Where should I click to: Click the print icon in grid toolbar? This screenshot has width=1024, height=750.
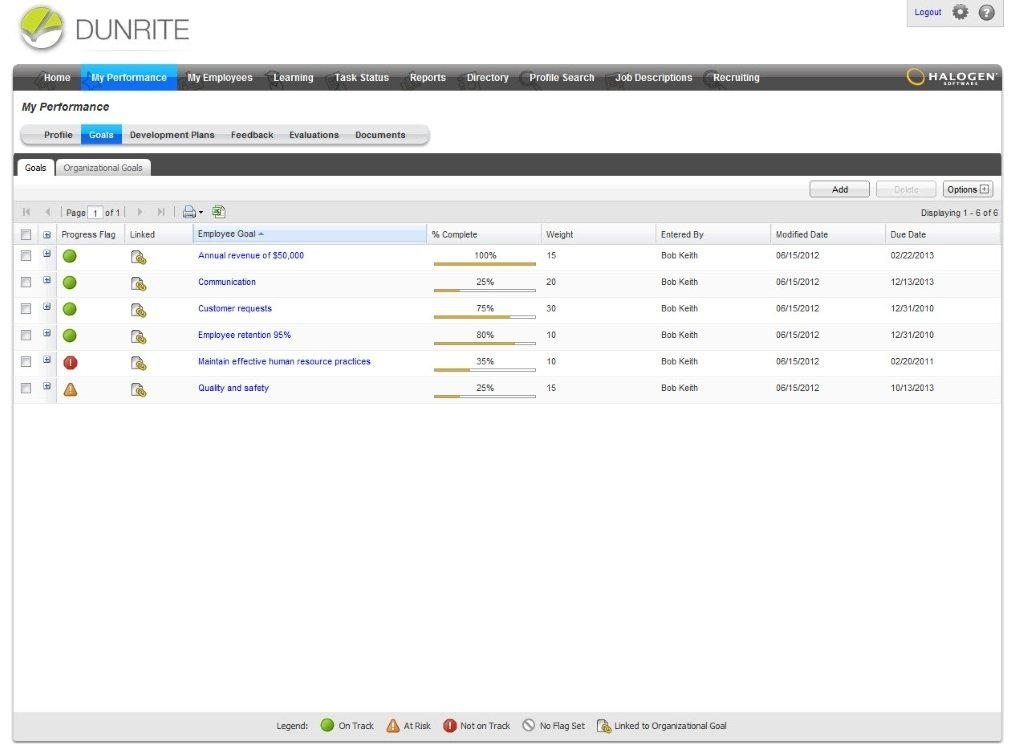click(189, 212)
